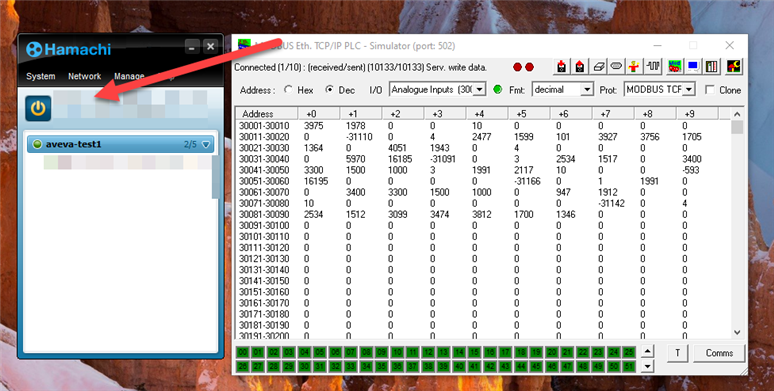Screen dimensions: 774x391
Task: Click the +0 column header
Action: [319, 114]
